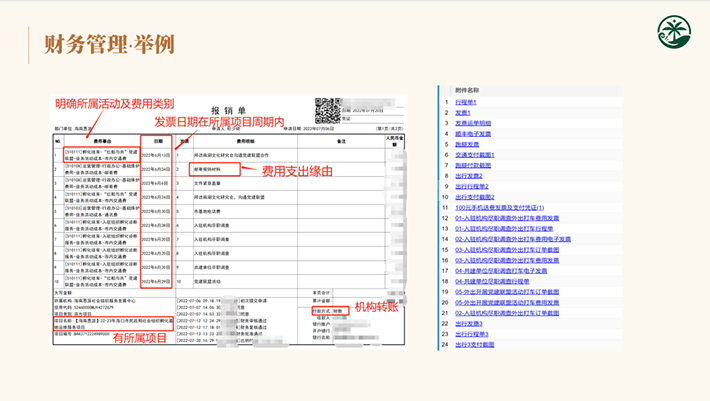
Task: Open row 12 link 01-入驻机构尽职调查外出打车费用发票
Action: [507, 218]
